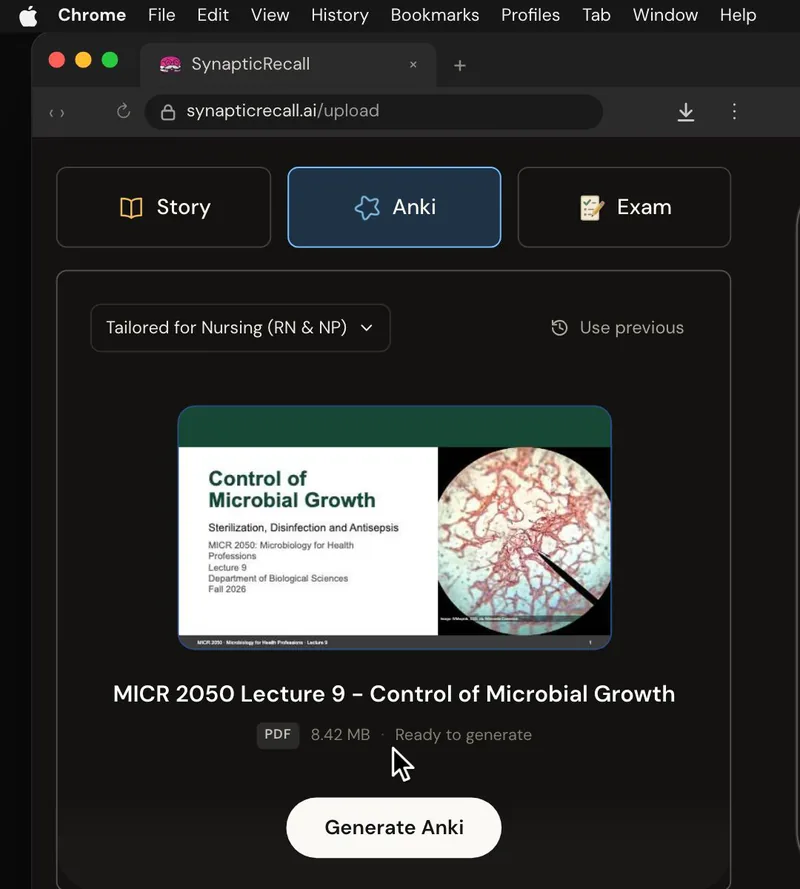Switch to Story mode

(x=164, y=208)
